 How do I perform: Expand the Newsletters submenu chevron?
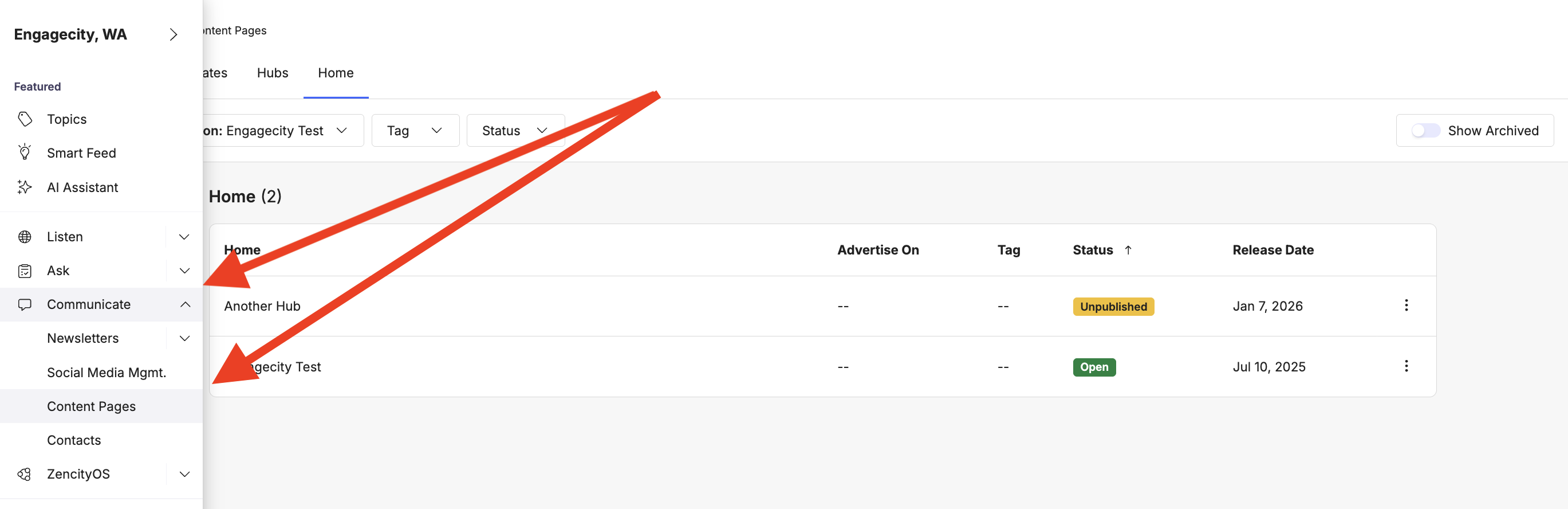click(184, 338)
